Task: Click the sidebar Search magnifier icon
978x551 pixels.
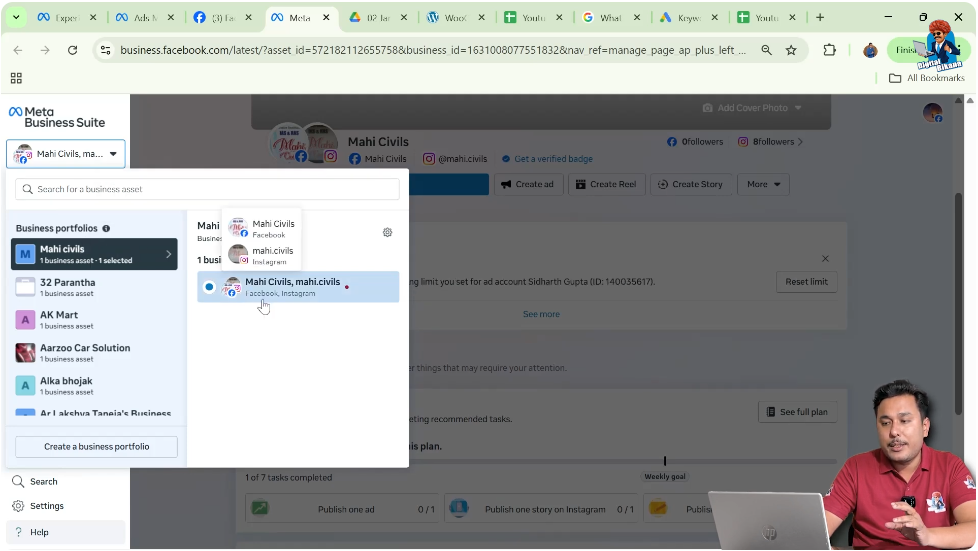Action: pyautogui.click(x=18, y=482)
